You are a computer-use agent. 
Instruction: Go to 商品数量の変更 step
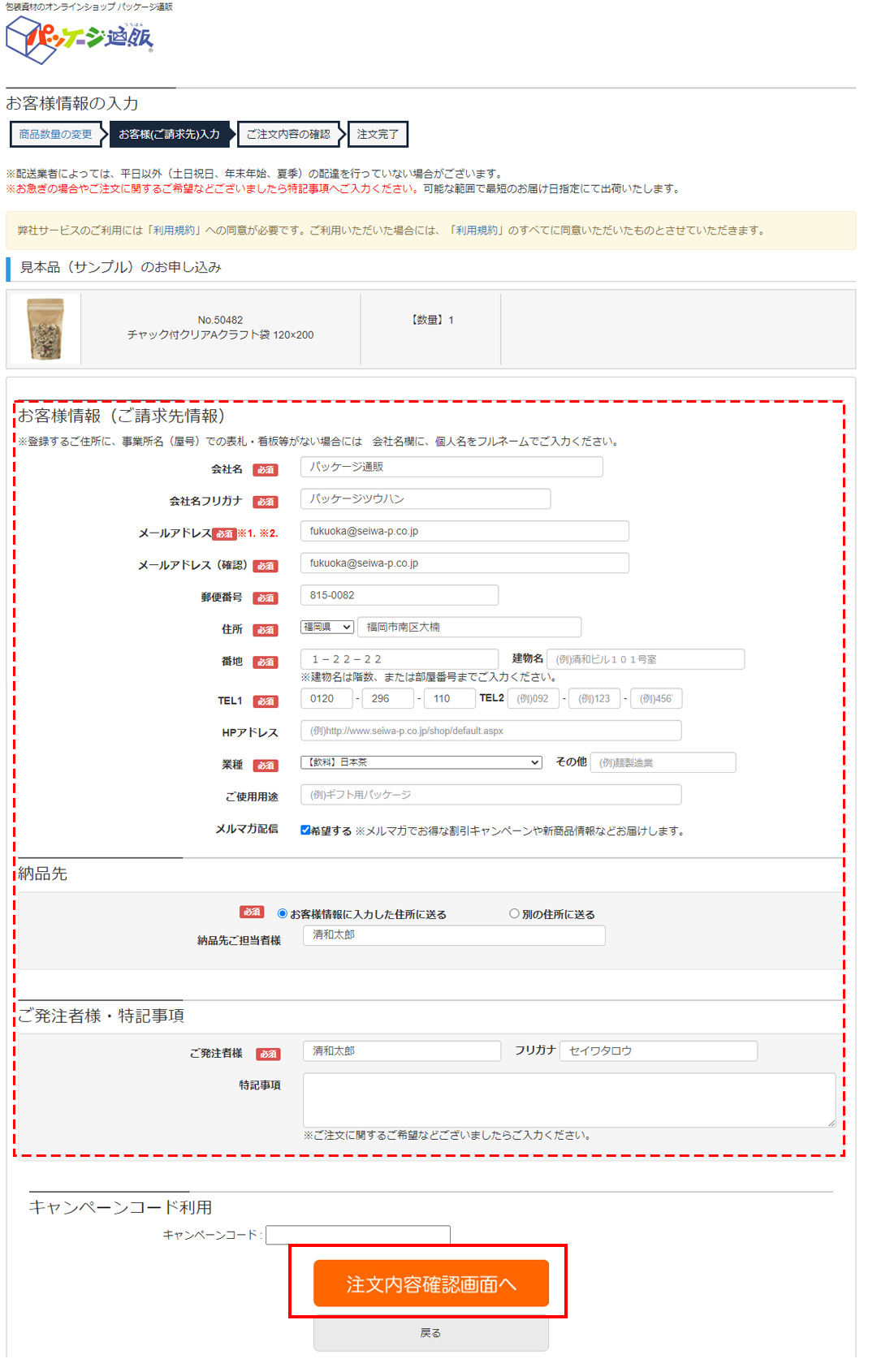(x=55, y=135)
